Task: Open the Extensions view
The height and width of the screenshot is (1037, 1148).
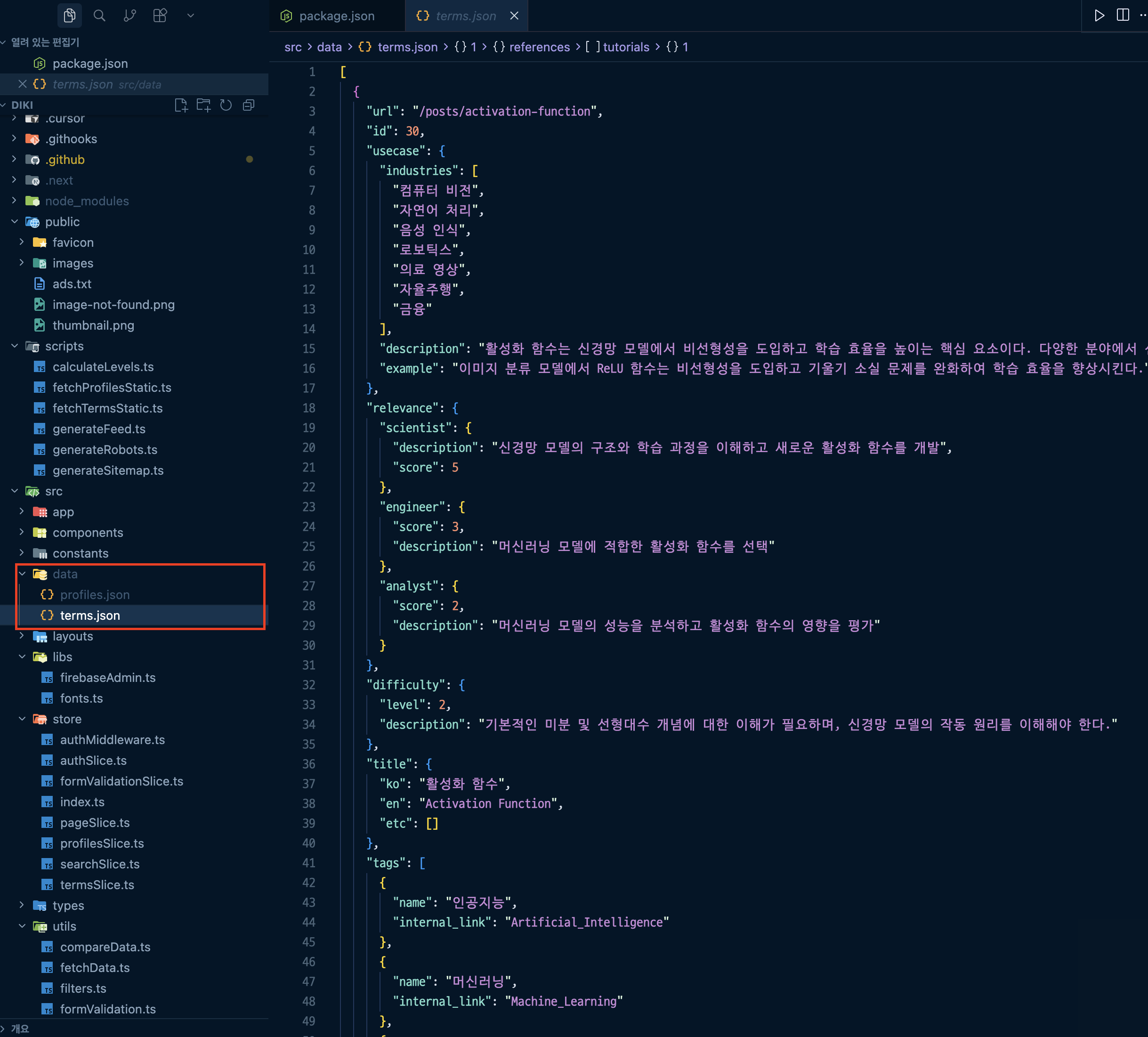Action: (x=160, y=16)
